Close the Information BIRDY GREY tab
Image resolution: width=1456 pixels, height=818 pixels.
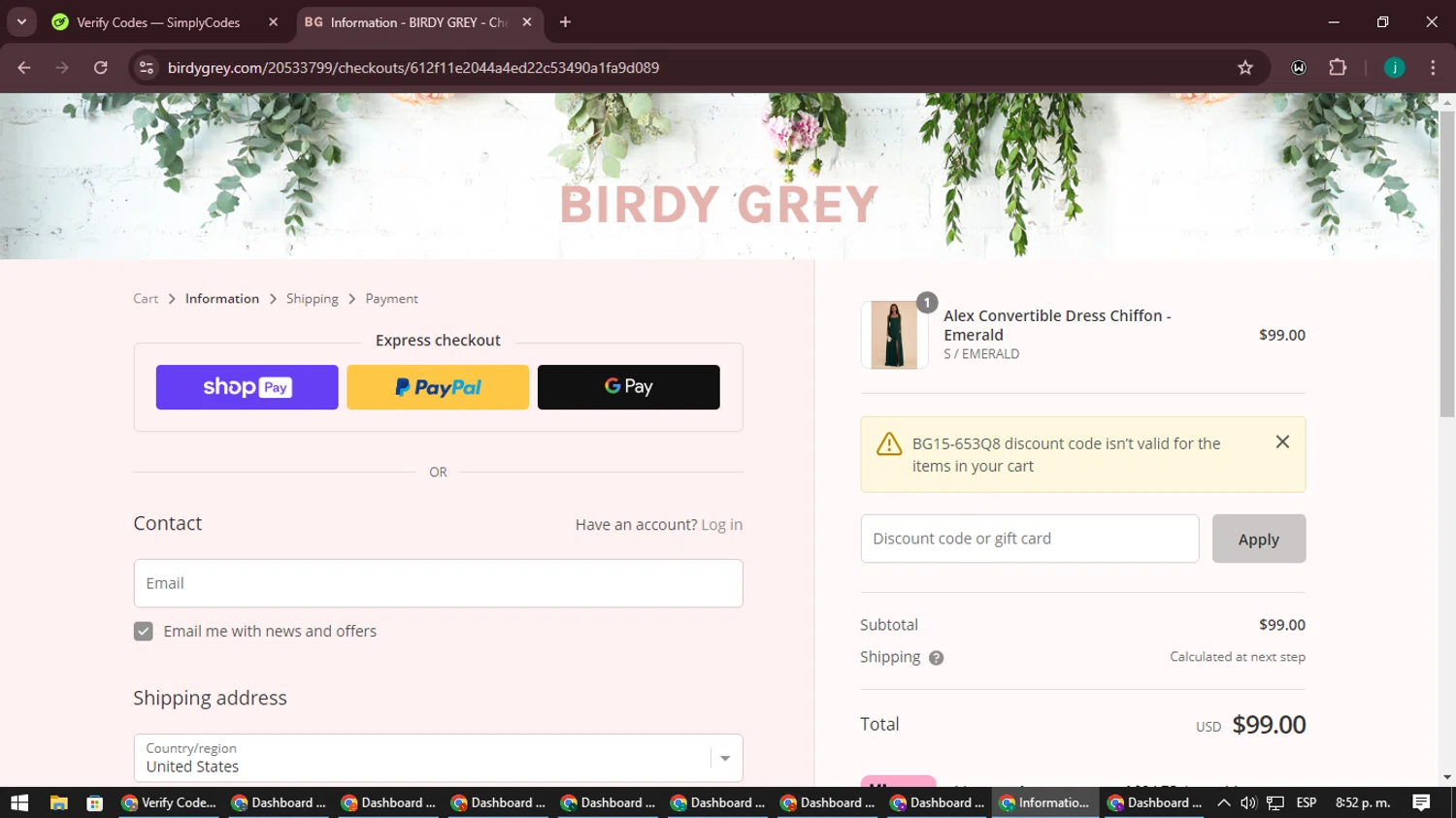pos(527,22)
